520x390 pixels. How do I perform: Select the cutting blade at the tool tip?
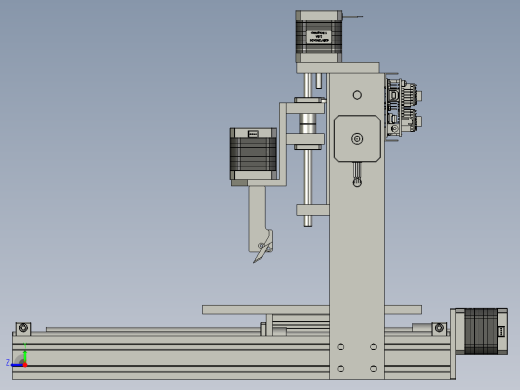pos(261,254)
